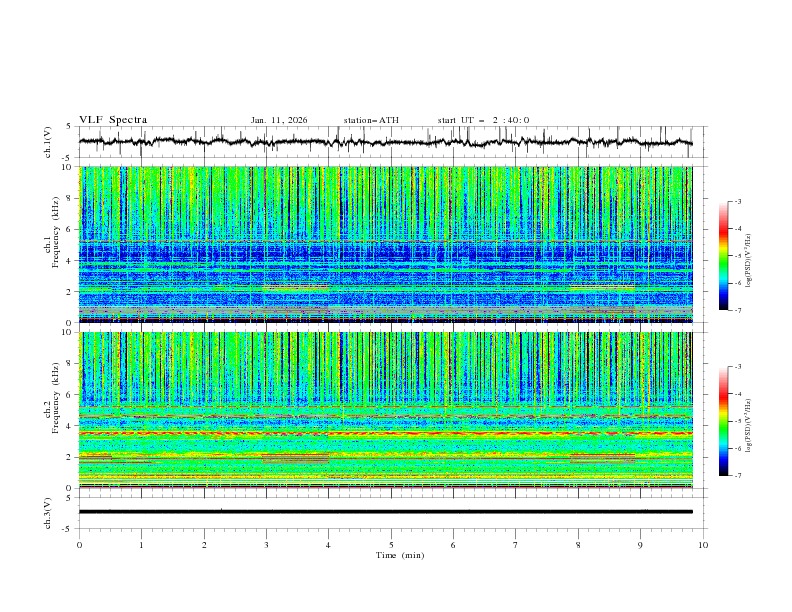The height and width of the screenshot is (612, 792).
Task: Click the ch.2 "Frequency (kHz)" axis label
Action: coord(55,397)
